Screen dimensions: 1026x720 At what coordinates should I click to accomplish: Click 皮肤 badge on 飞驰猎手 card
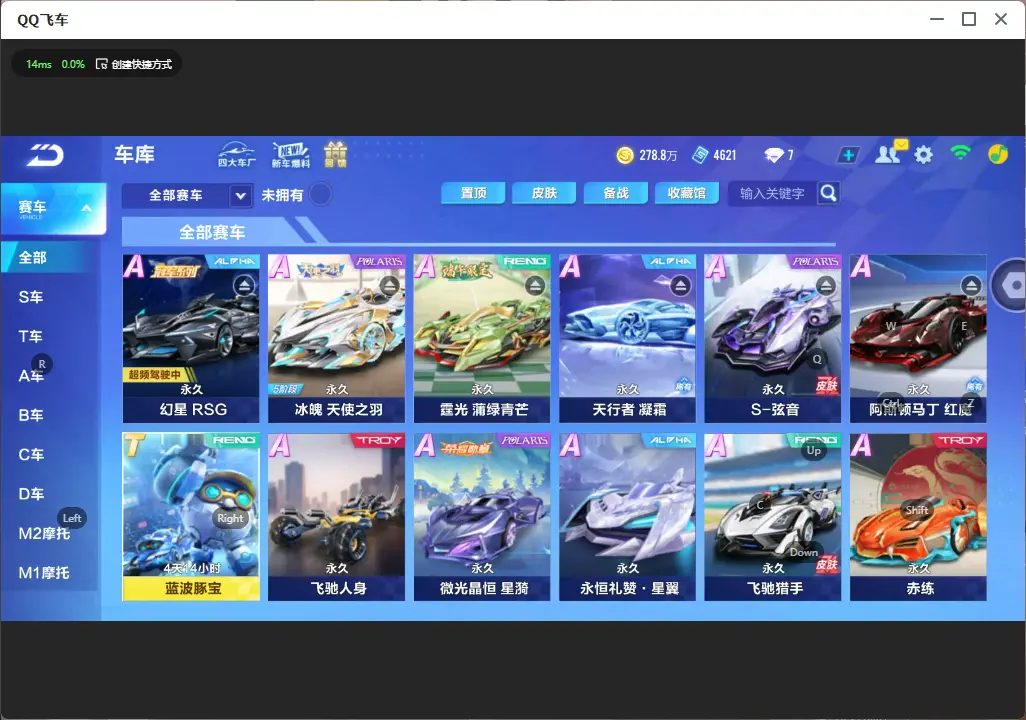click(x=827, y=564)
